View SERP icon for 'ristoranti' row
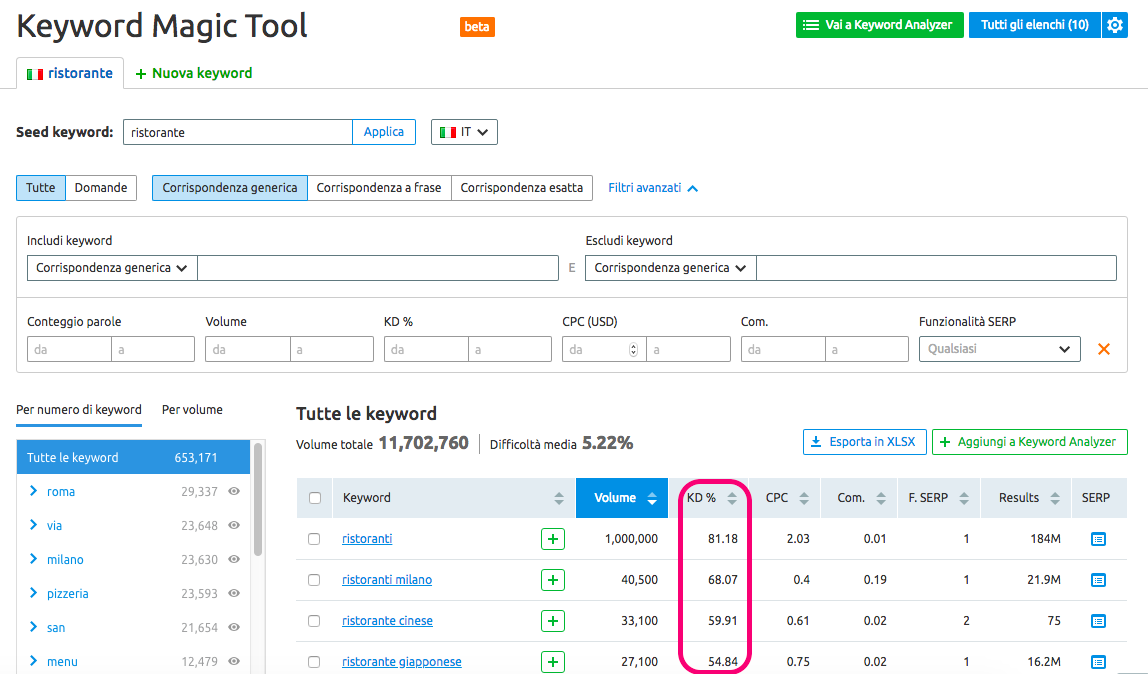The width and height of the screenshot is (1148, 674). (x=1098, y=539)
